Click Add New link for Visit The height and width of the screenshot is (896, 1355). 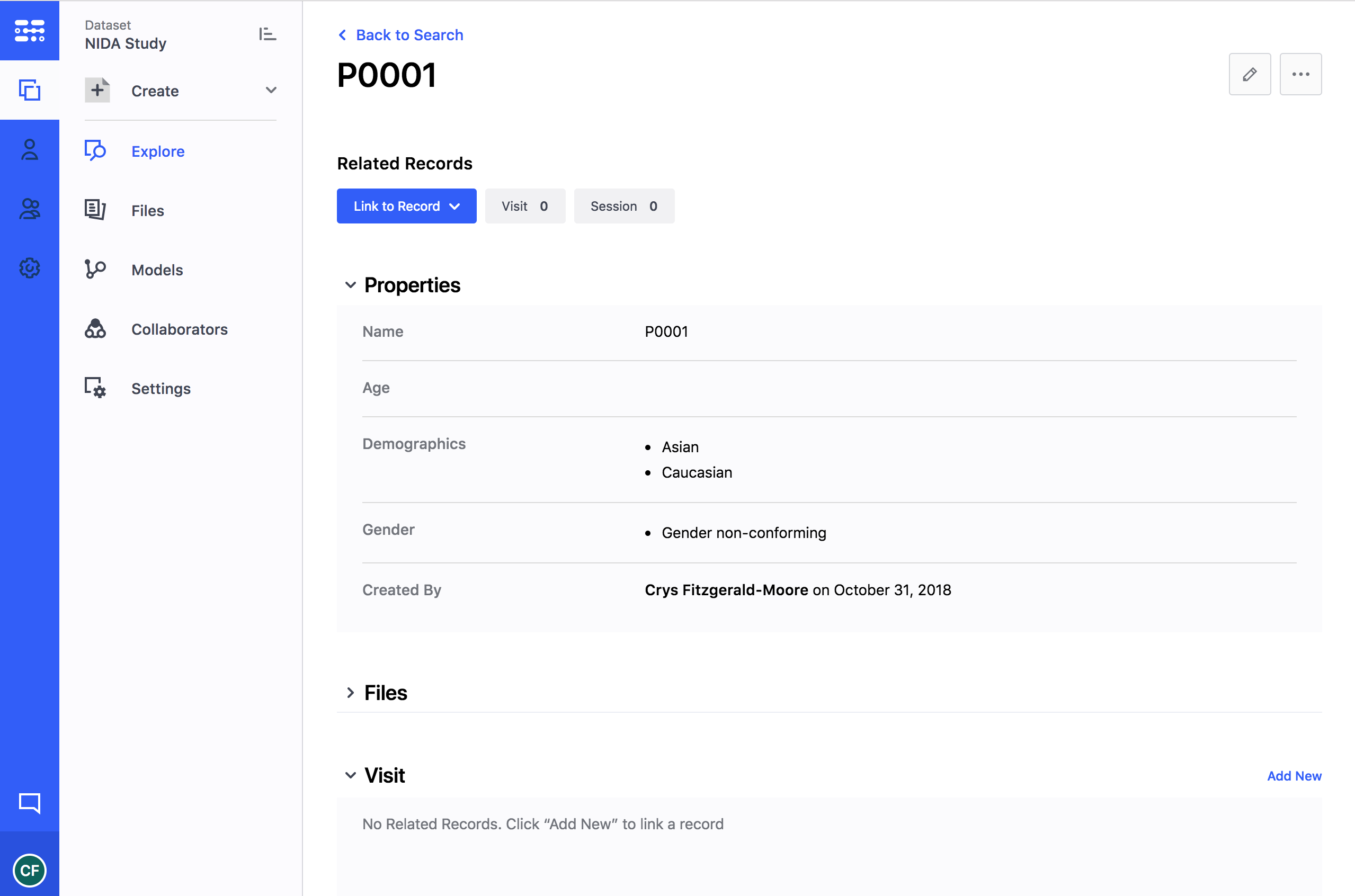tap(1294, 776)
